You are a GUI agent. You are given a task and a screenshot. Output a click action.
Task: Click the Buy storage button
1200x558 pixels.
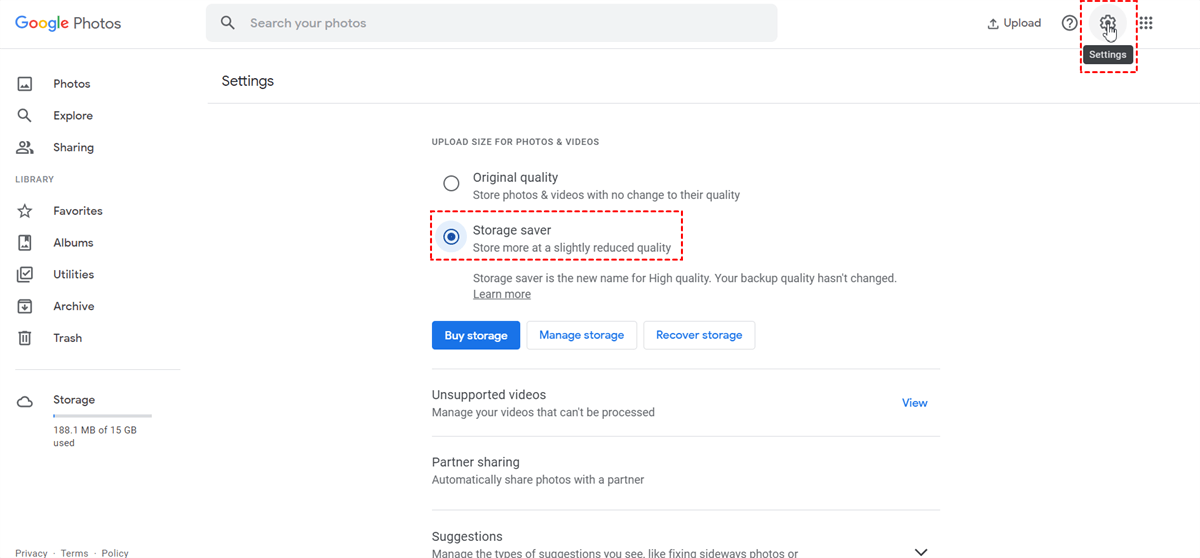pos(476,335)
